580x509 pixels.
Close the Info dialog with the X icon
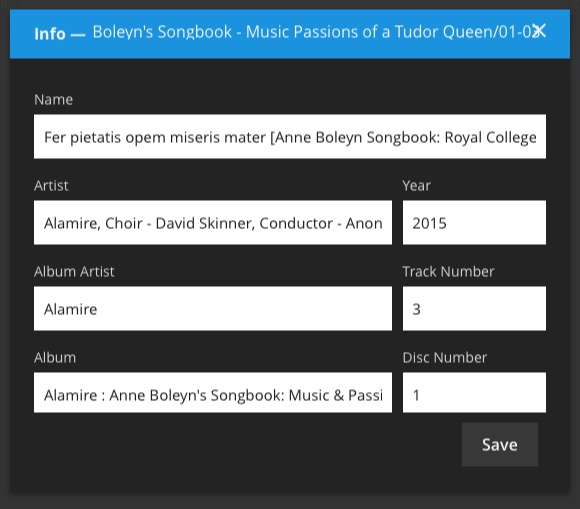pyautogui.click(x=539, y=31)
